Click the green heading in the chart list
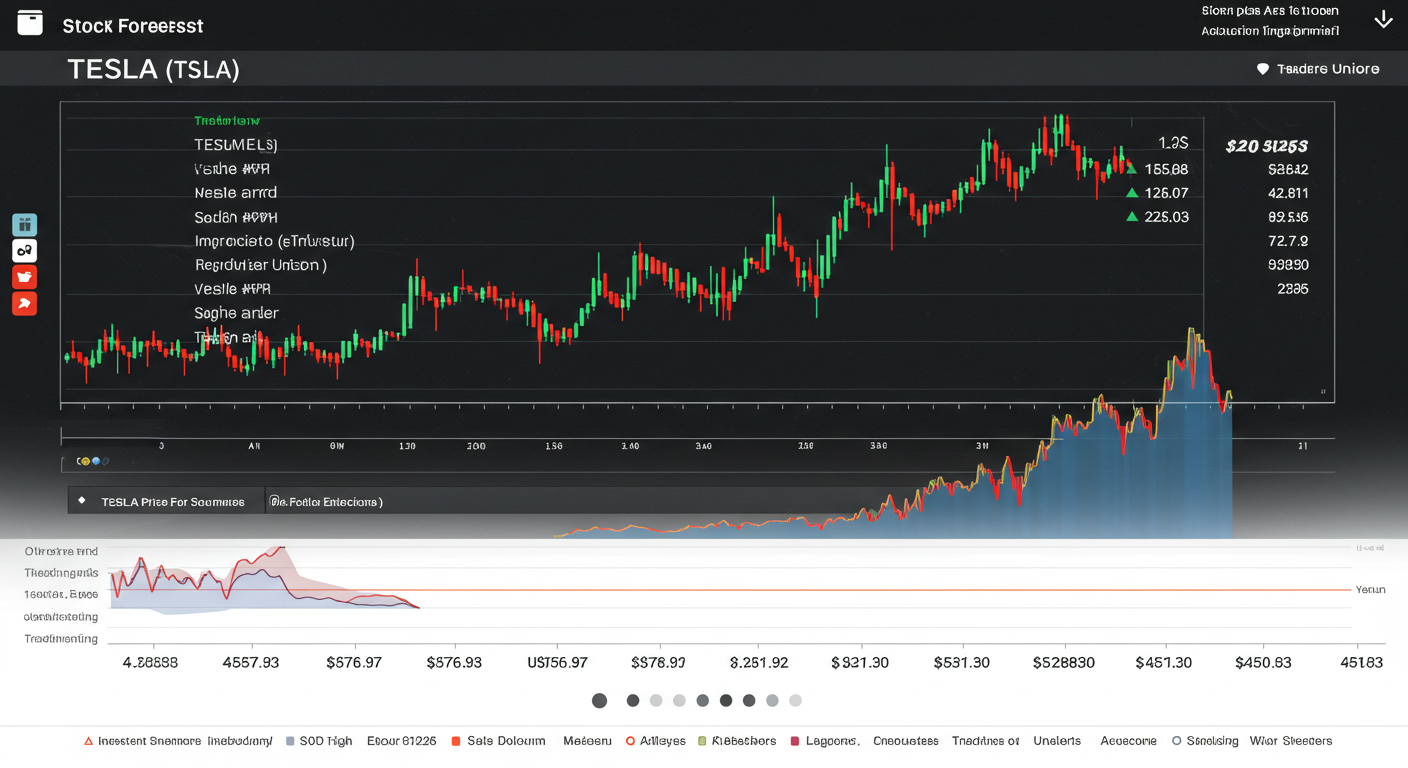This screenshot has width=1408, height=768. coord(227,120)
